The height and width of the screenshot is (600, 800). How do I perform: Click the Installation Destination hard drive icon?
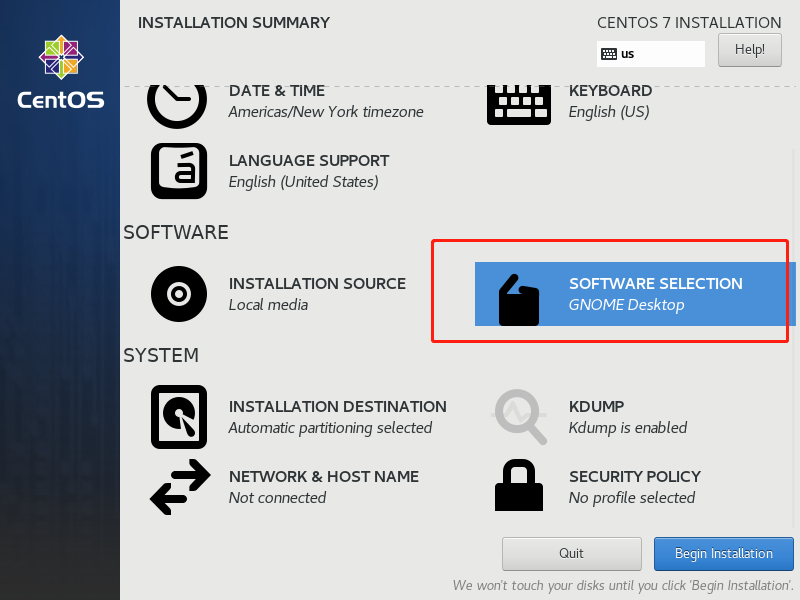click(x=179, y=417)
